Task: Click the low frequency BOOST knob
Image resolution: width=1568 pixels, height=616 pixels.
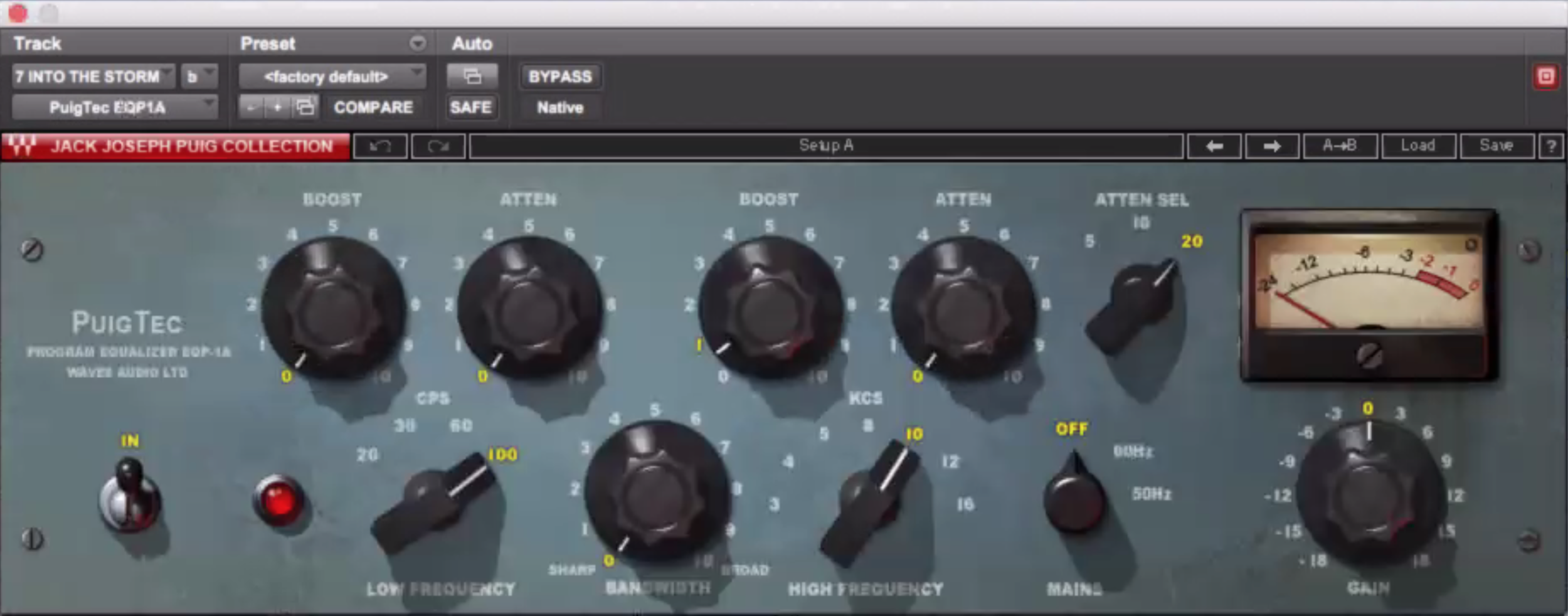Action: pos(333,309)
